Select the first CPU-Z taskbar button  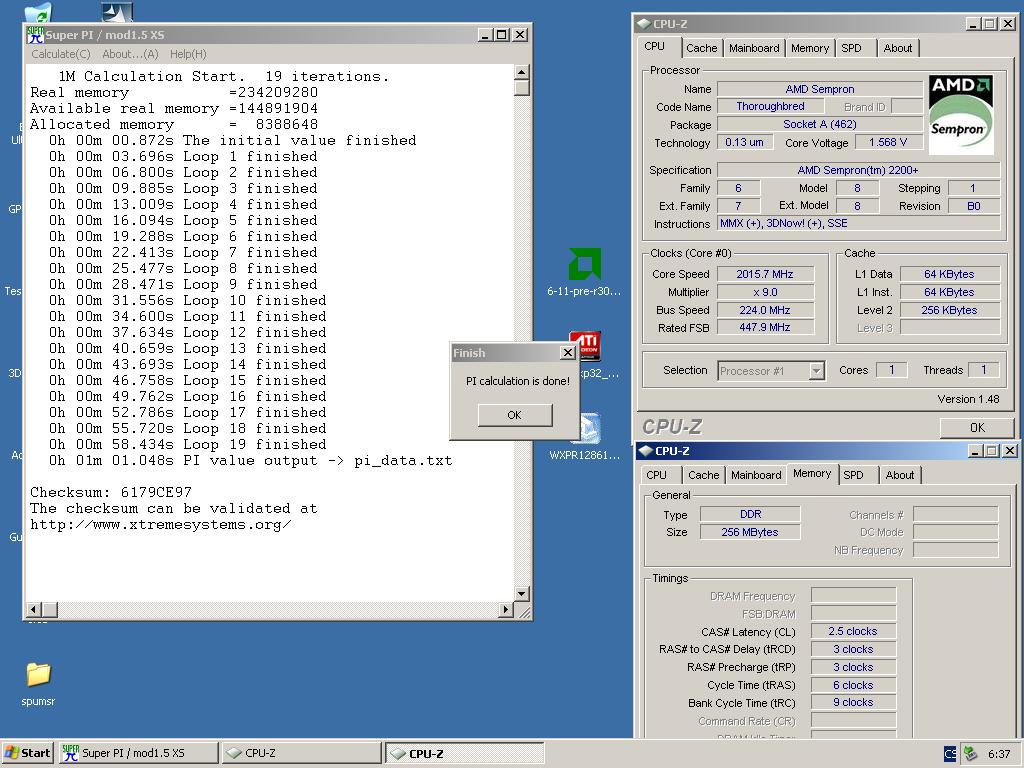click(301, 753)
